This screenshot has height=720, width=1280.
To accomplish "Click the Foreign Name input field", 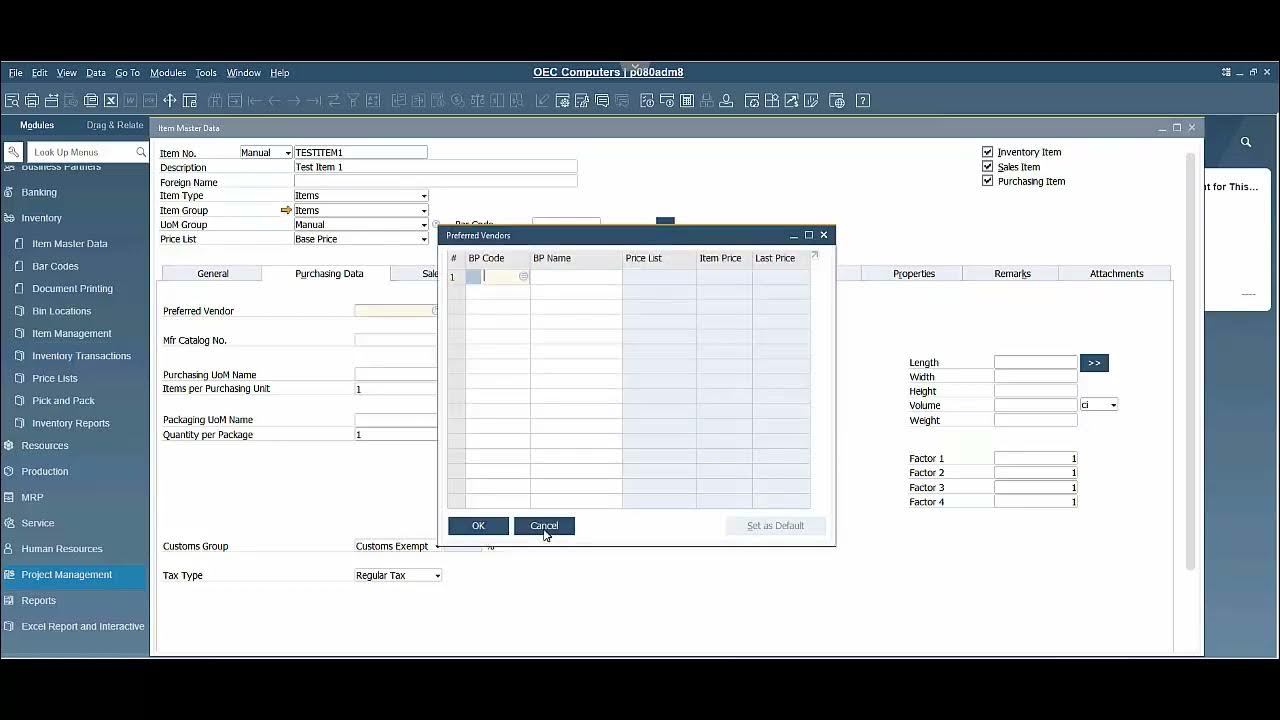I will point(435,182).
